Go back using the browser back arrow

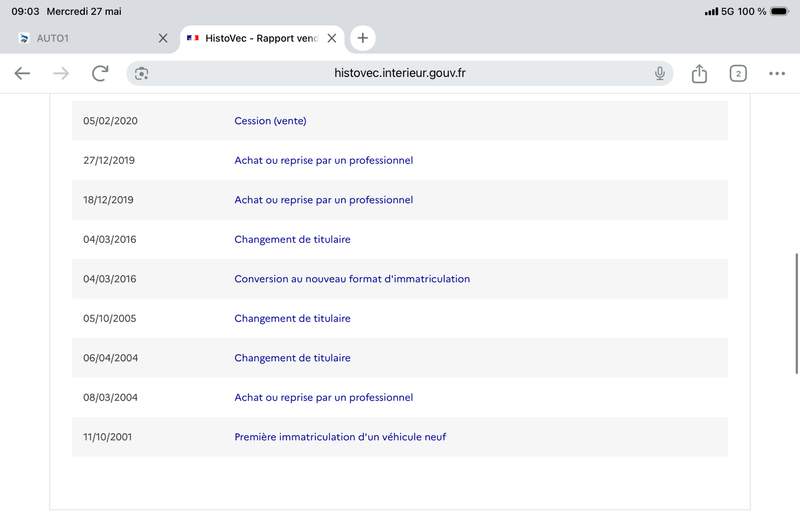(22, 73)
